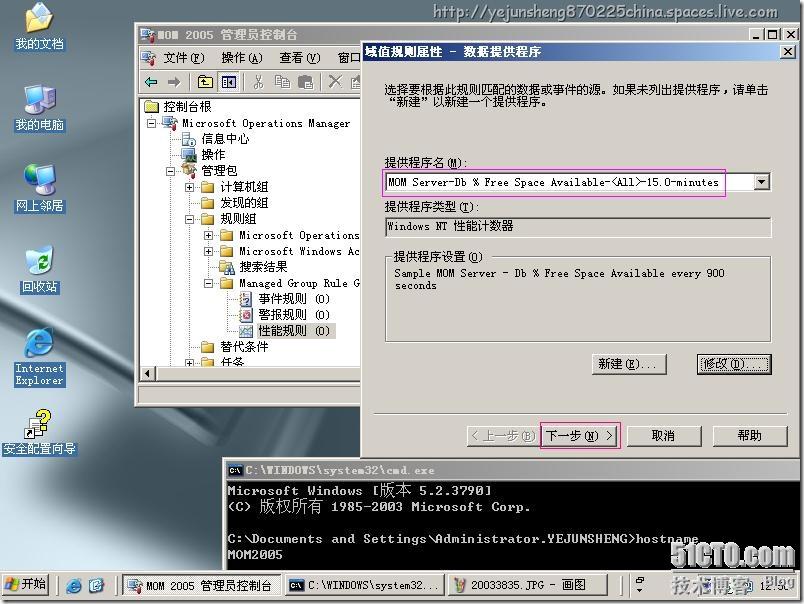Click the Modify (D)... button
This screenshot has width=804, height=604.
(x=734, y=364)
